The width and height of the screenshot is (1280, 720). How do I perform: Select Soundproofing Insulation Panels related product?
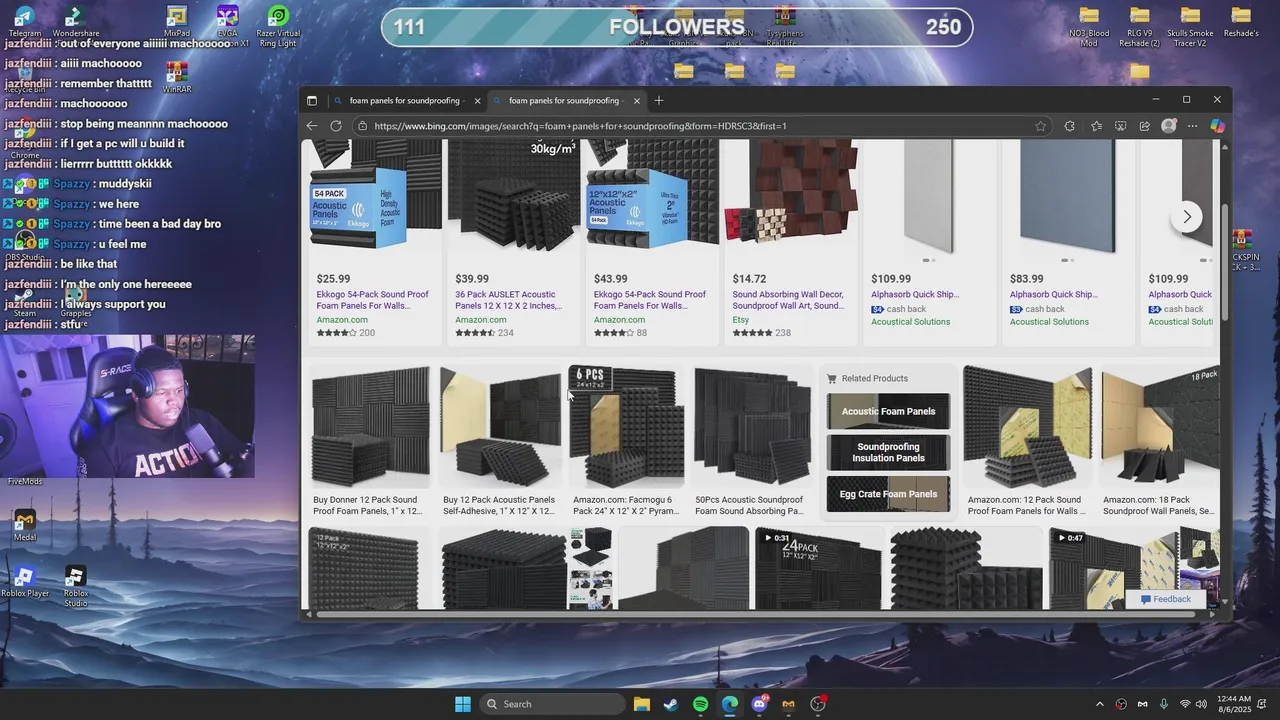tap(888, 452)
